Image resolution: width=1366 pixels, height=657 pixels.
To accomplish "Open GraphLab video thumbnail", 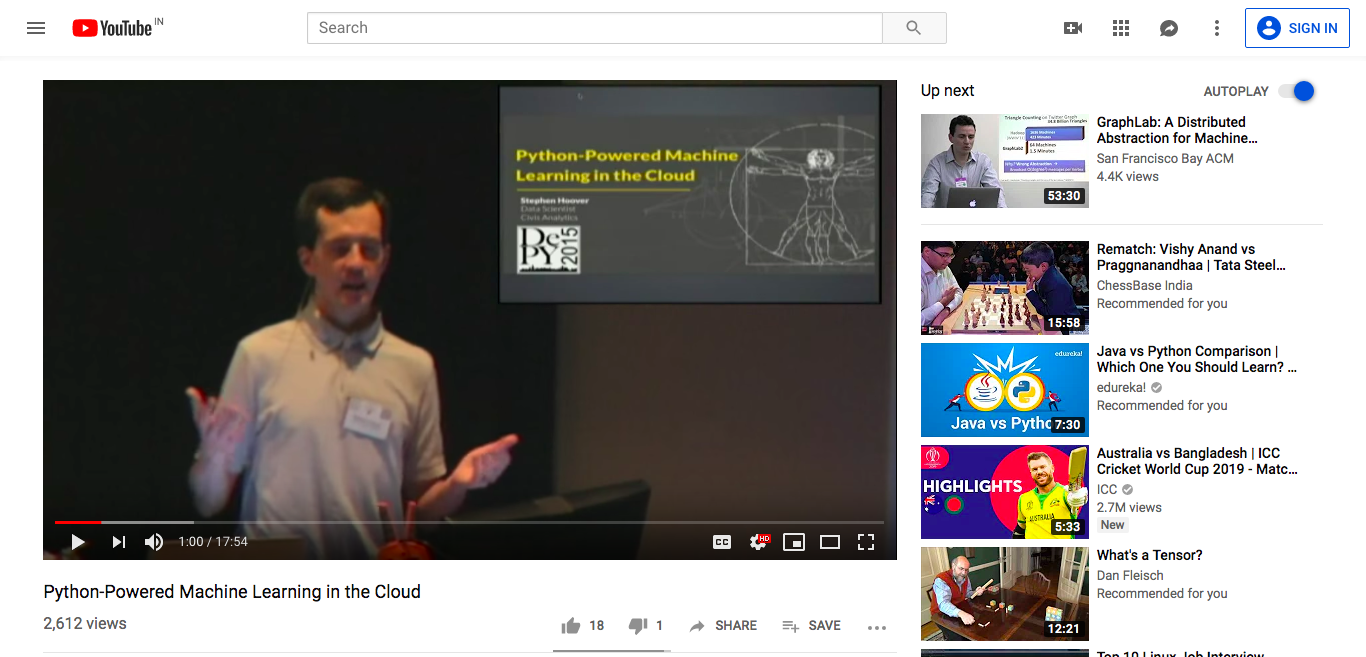I will pyautogui.click(x=1005, y=161).
